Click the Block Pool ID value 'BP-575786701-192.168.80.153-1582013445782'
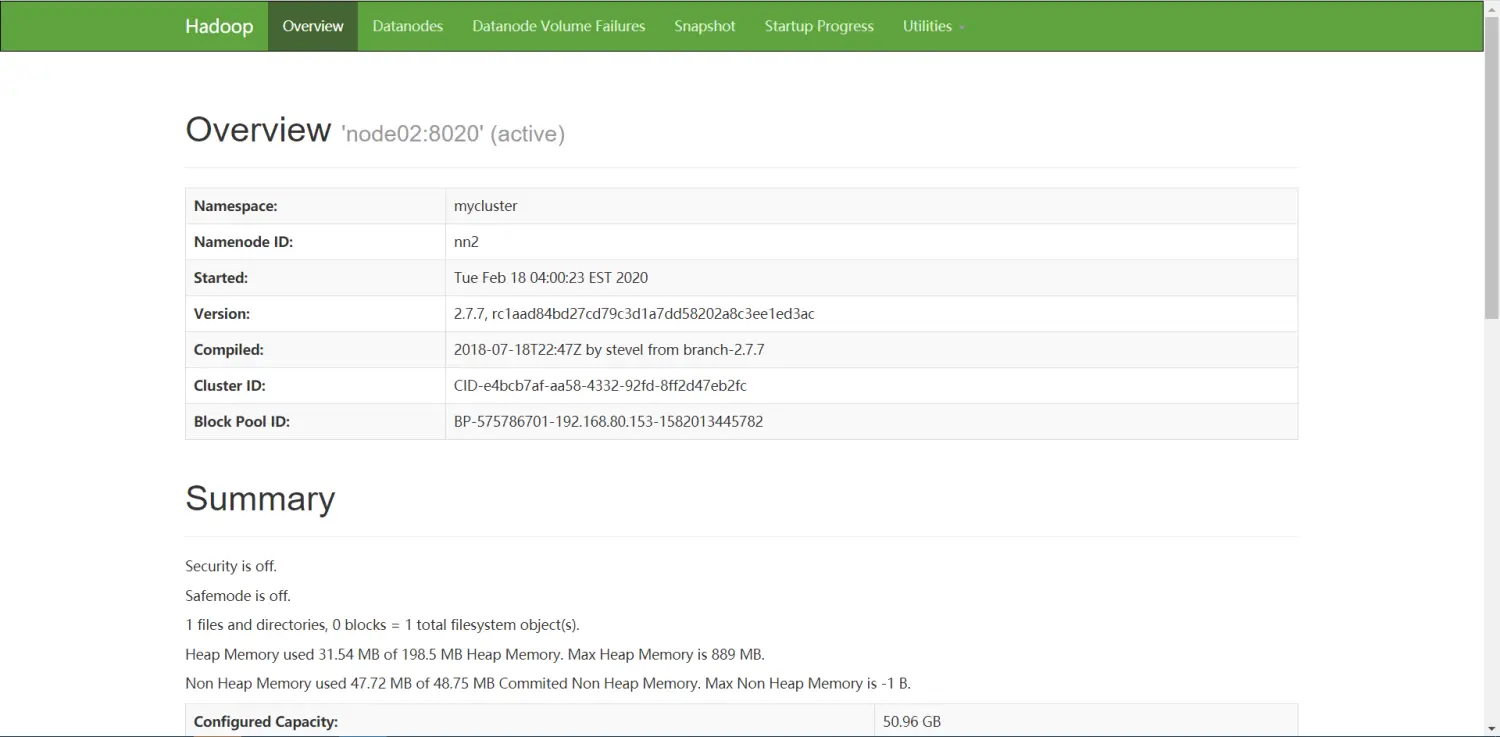 608,422
